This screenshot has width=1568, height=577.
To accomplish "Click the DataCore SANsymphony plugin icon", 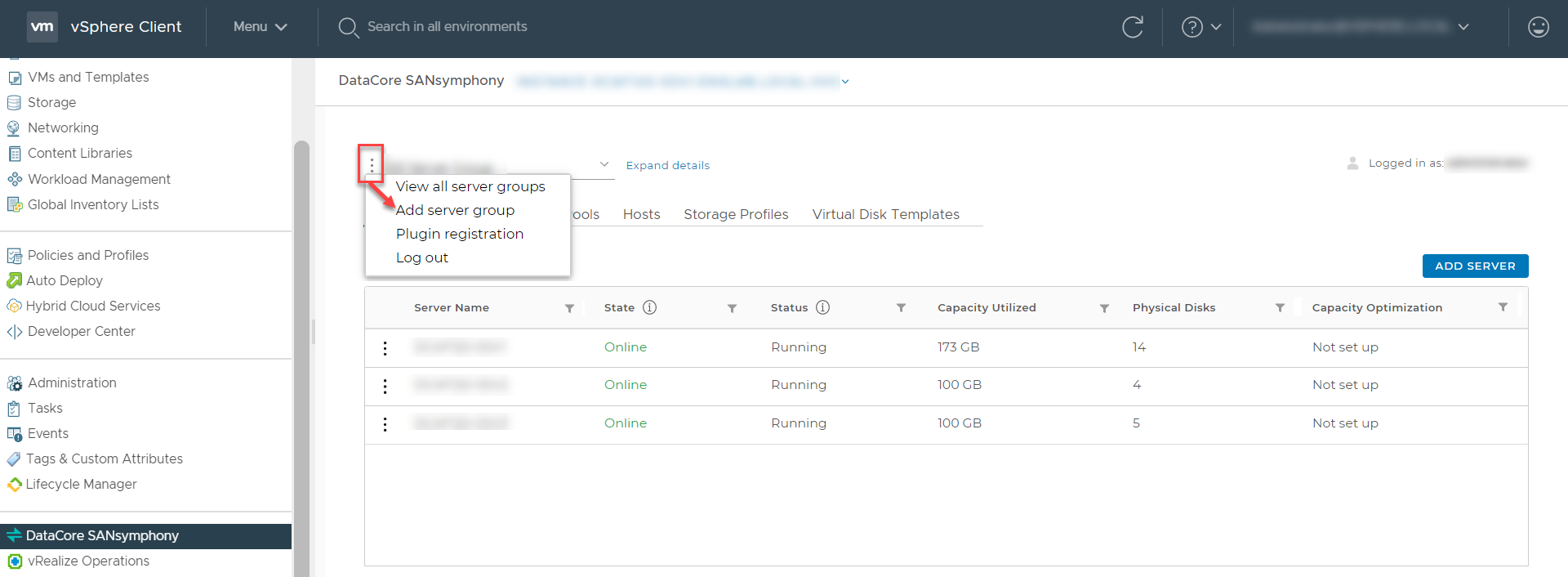I will pos(14,535).
